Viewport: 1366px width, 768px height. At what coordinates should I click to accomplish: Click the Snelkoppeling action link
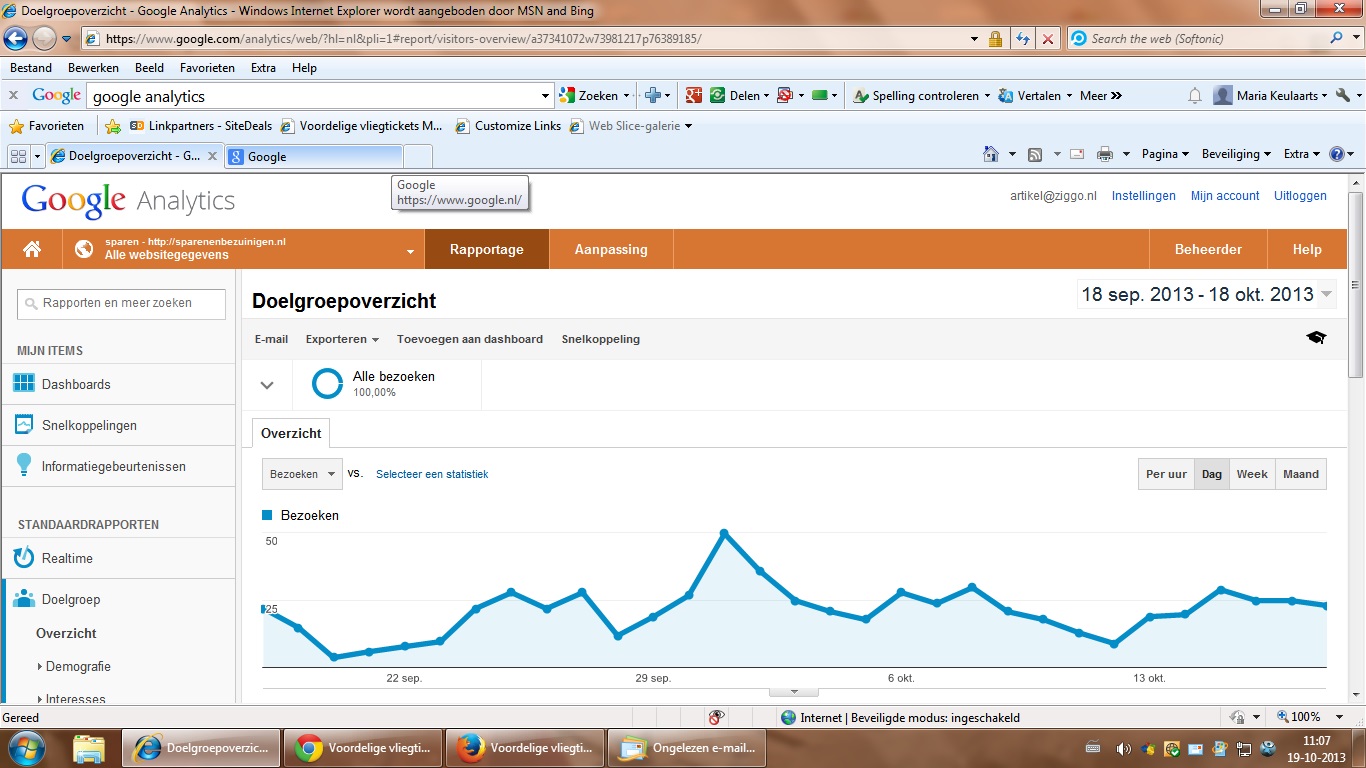tap(601, 339)
